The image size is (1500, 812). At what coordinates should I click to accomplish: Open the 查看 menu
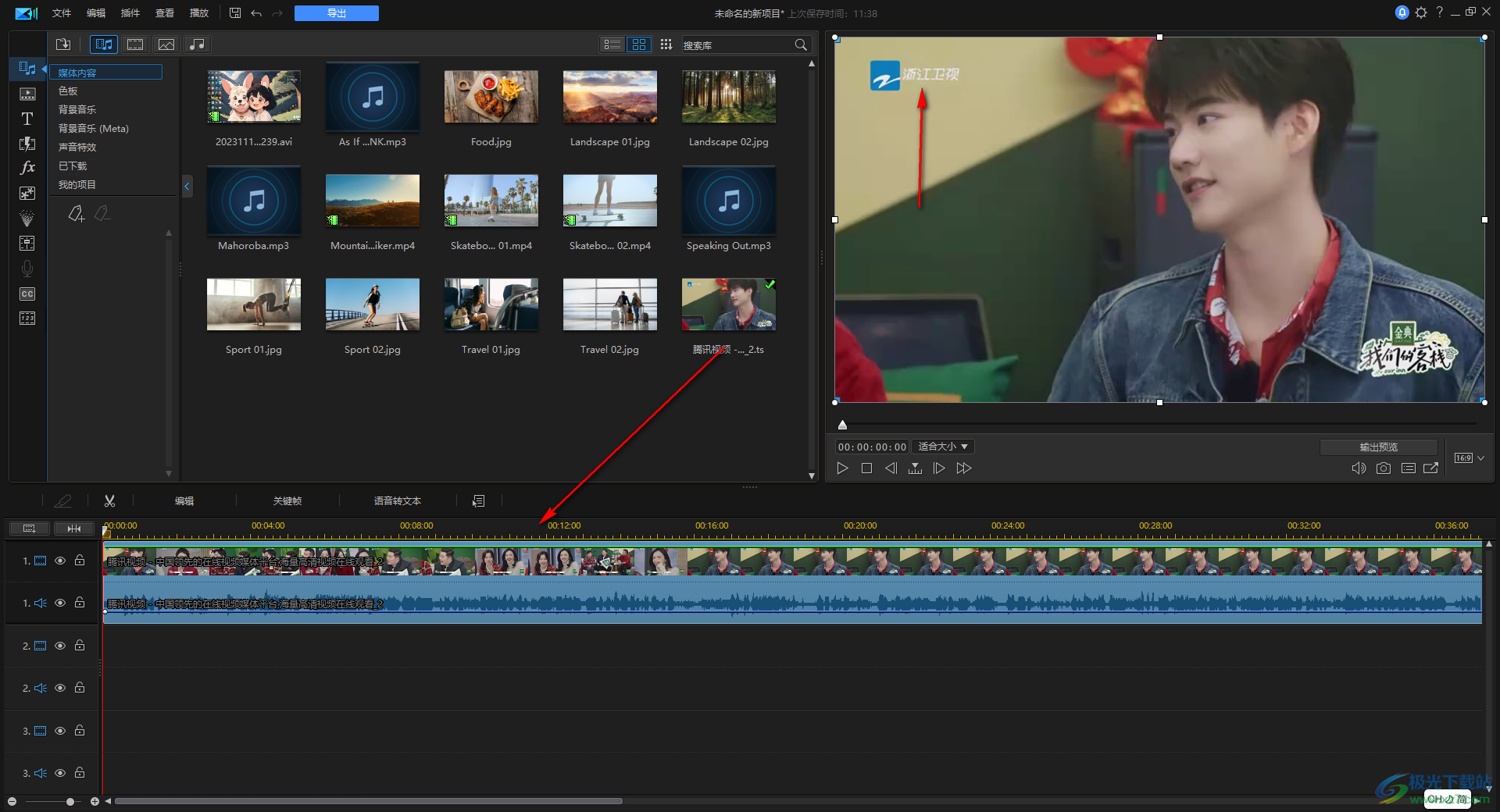pyautogui.click(x=165, y=13)
